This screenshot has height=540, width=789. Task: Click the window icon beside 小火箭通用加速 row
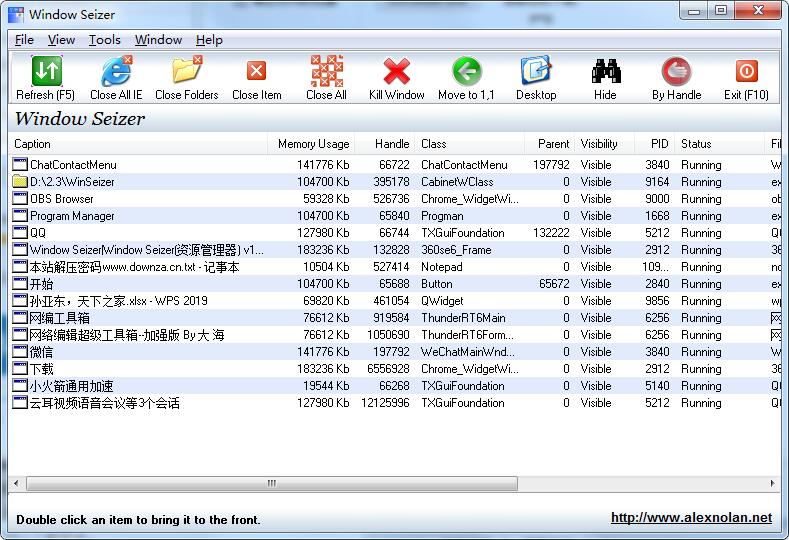pyautogui.click(x=20, y=385)
